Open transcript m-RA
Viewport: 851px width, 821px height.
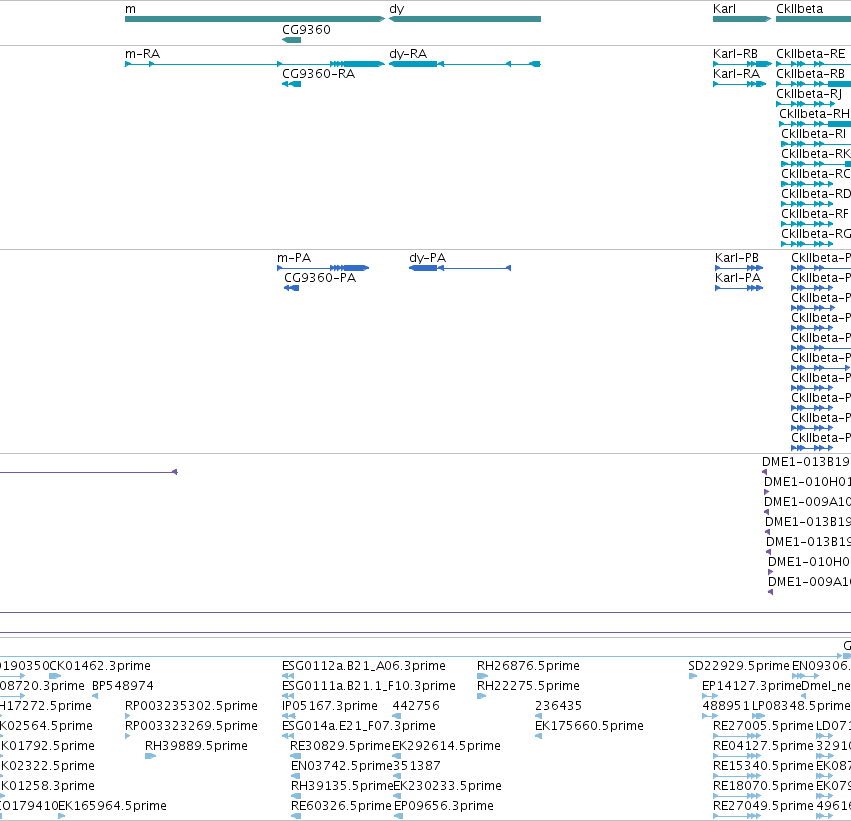pos(255,64)
